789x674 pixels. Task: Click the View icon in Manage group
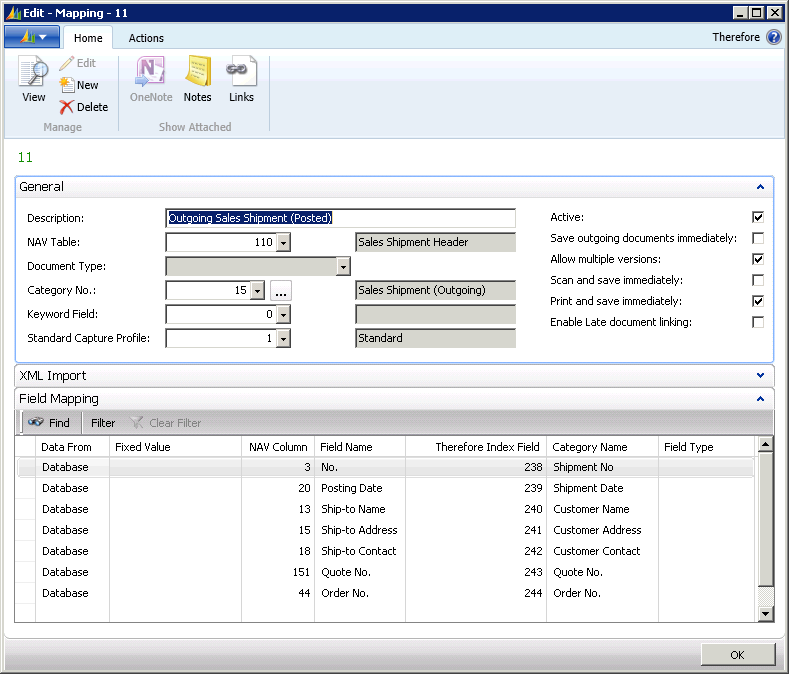[x=33, y=74]
